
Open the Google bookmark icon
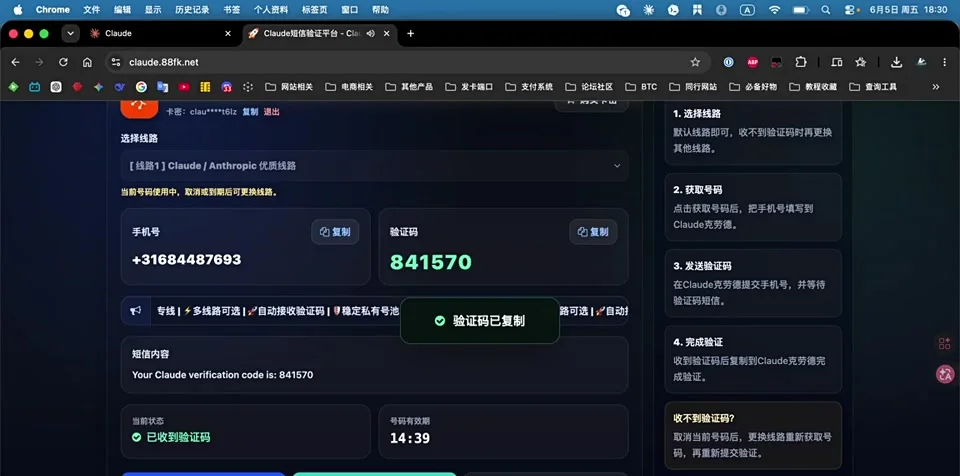pos(141,87)
